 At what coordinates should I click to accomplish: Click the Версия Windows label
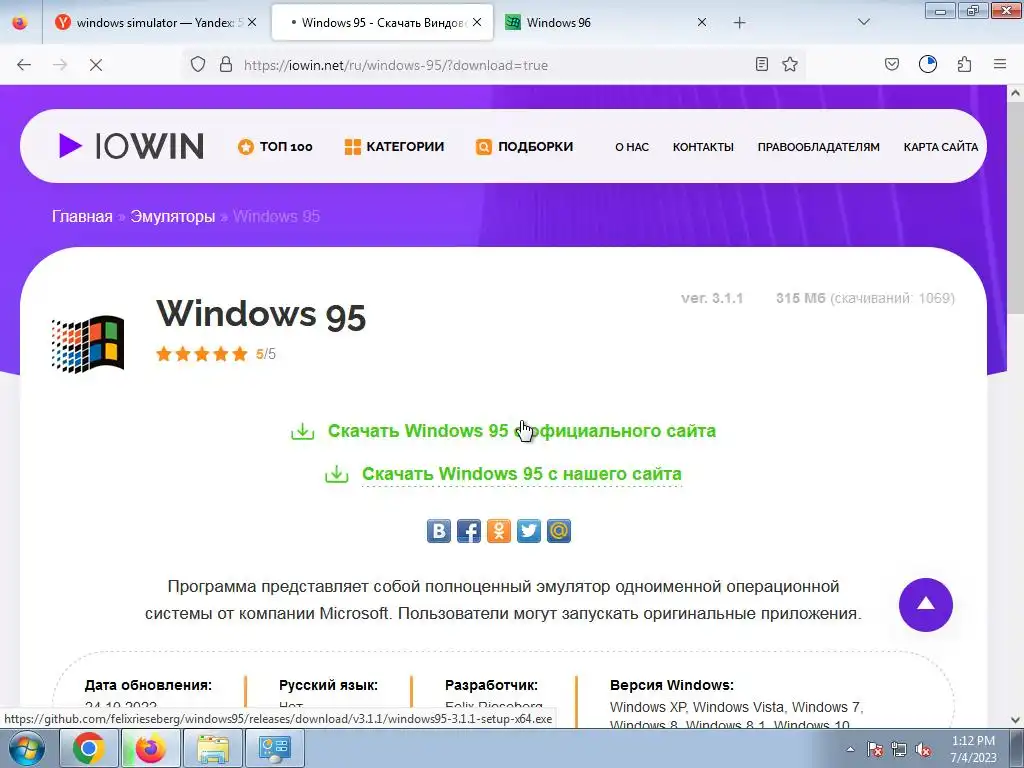point(672,685)
